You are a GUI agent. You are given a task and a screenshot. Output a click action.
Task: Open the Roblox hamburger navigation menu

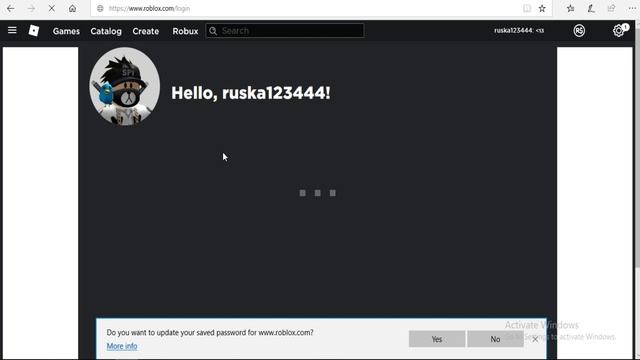point(12,30)
